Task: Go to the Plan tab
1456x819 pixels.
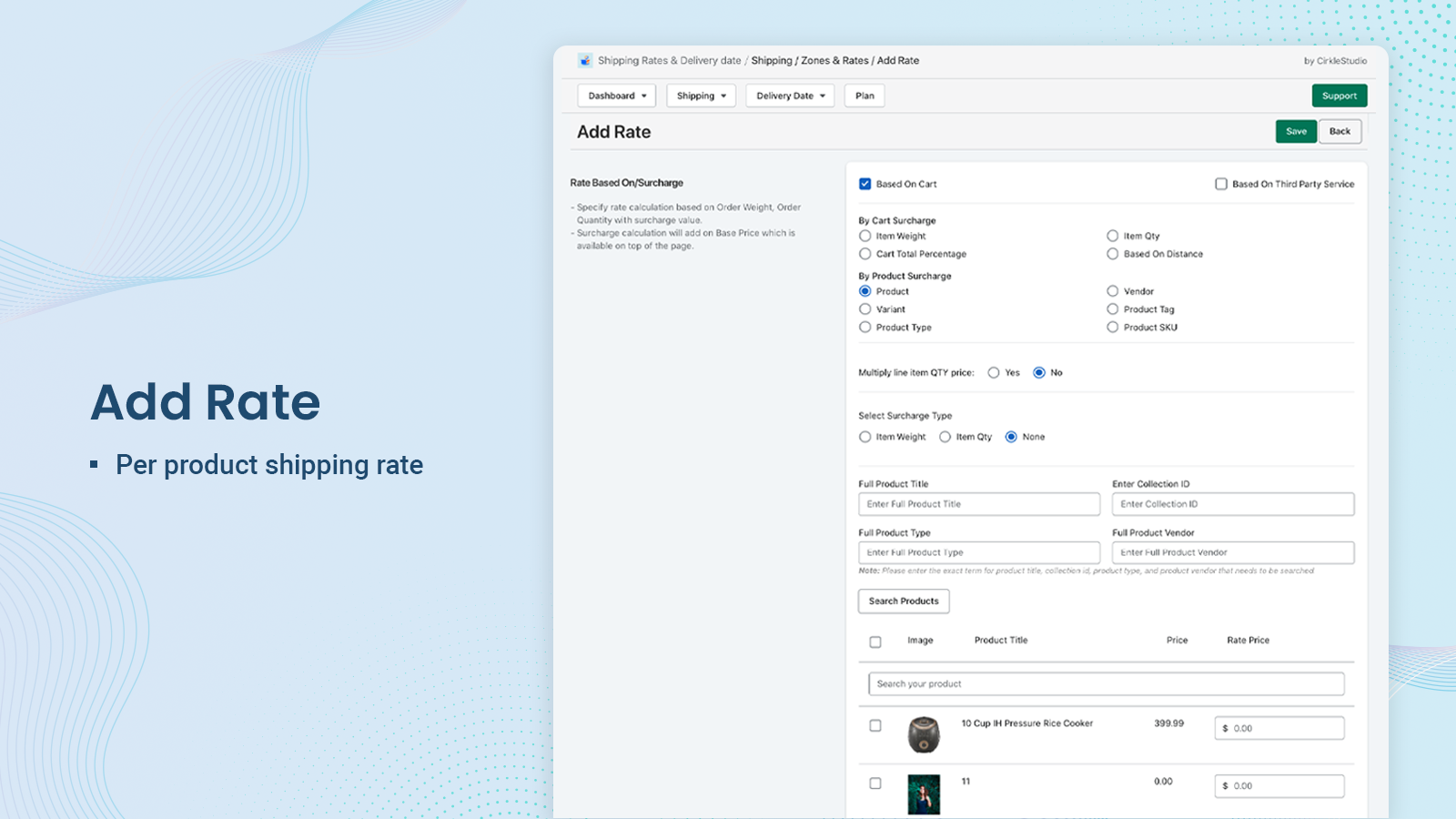Action: click(864, 96)
